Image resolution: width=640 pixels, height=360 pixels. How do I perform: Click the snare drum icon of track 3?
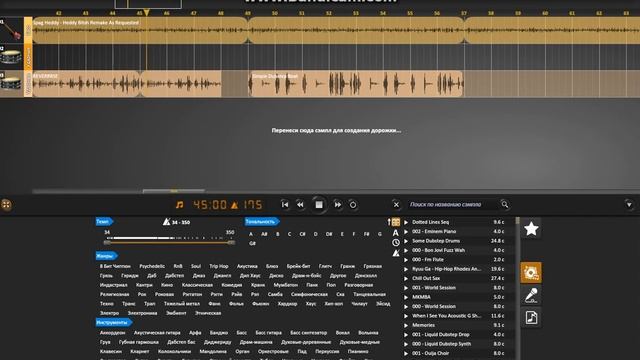(x=11, y=83)
